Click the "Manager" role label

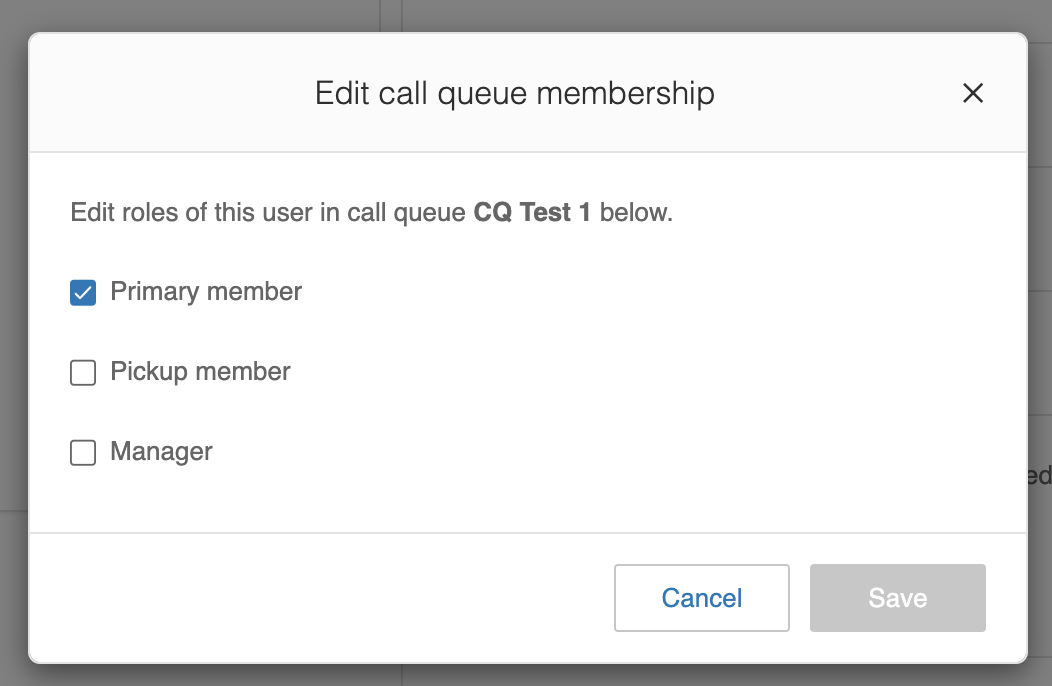161,451
